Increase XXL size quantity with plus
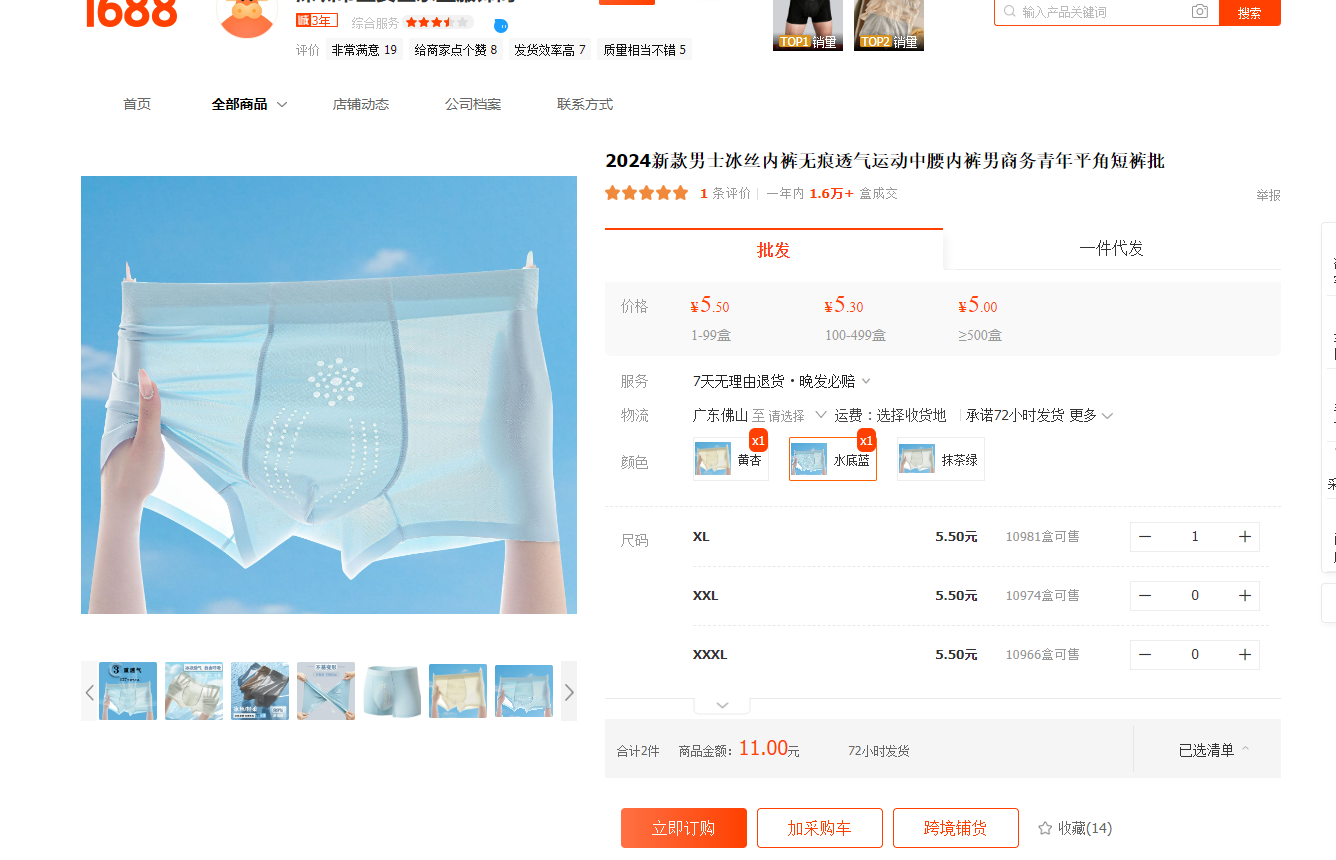This screenshot has height=860, width=1336. click(x=1244, y=596)
